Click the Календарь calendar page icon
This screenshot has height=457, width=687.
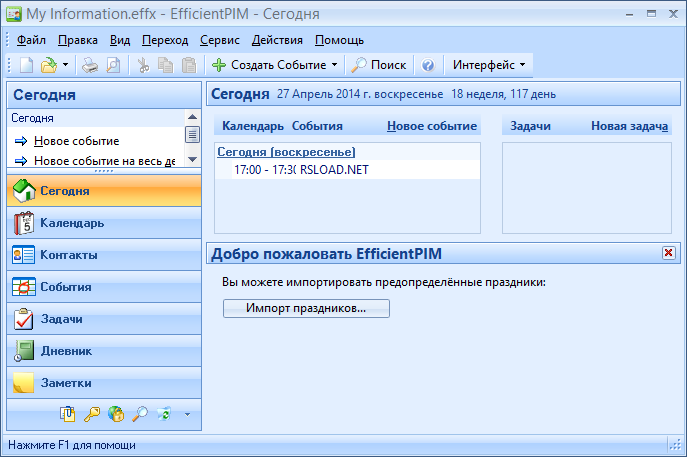(x=24, y=223)
